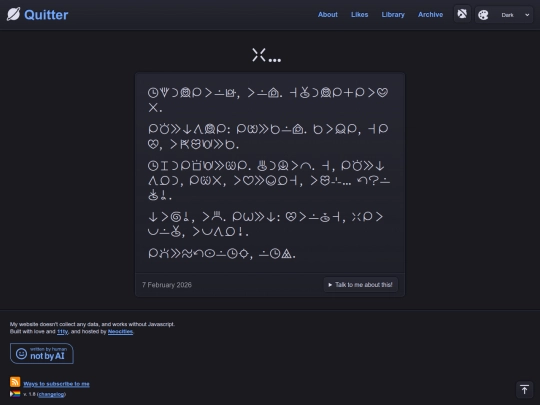Go to the About page
The image size is (540, 405).
pos(328,15)
